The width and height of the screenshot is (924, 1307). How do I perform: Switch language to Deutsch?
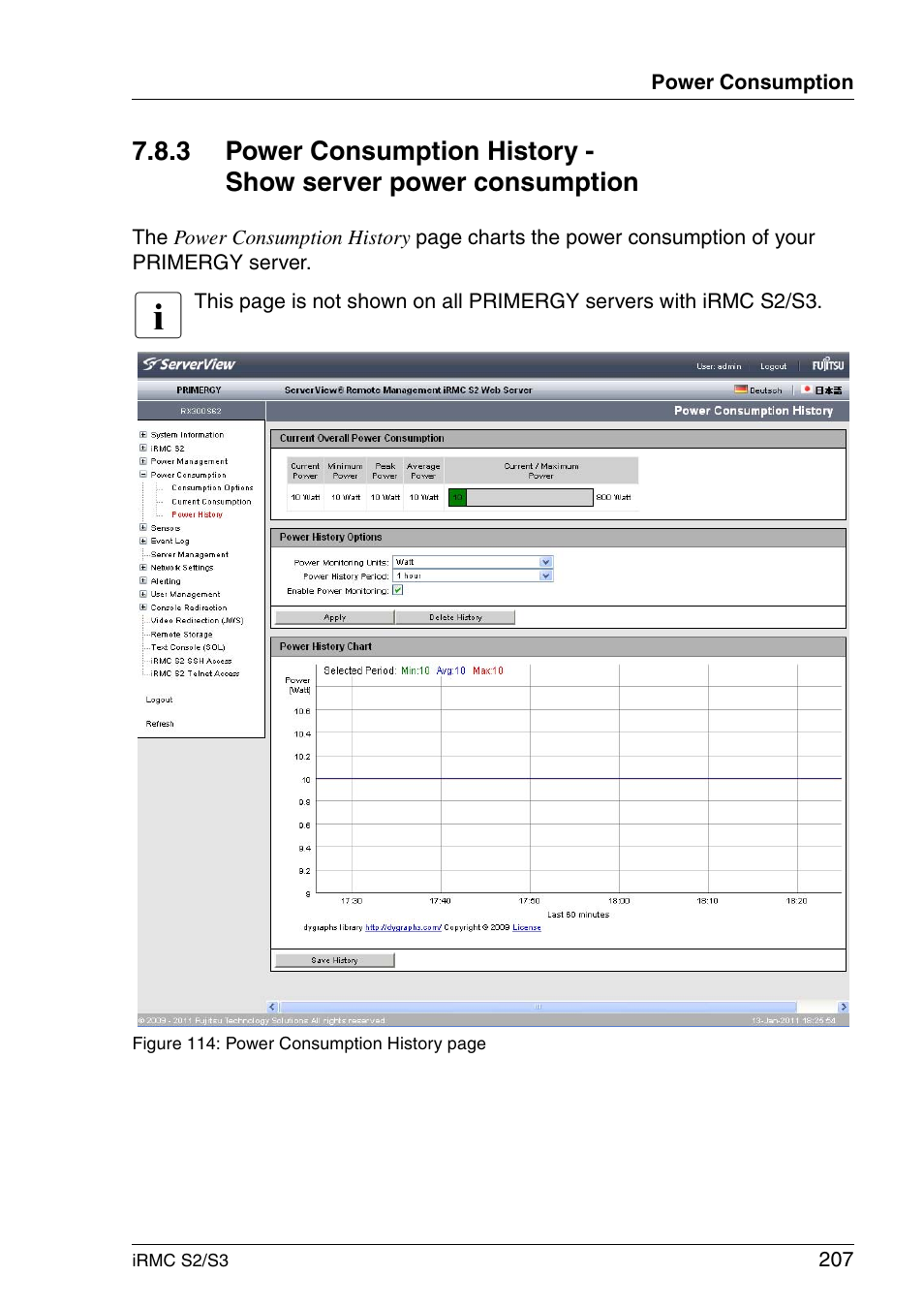click(765, 390)
